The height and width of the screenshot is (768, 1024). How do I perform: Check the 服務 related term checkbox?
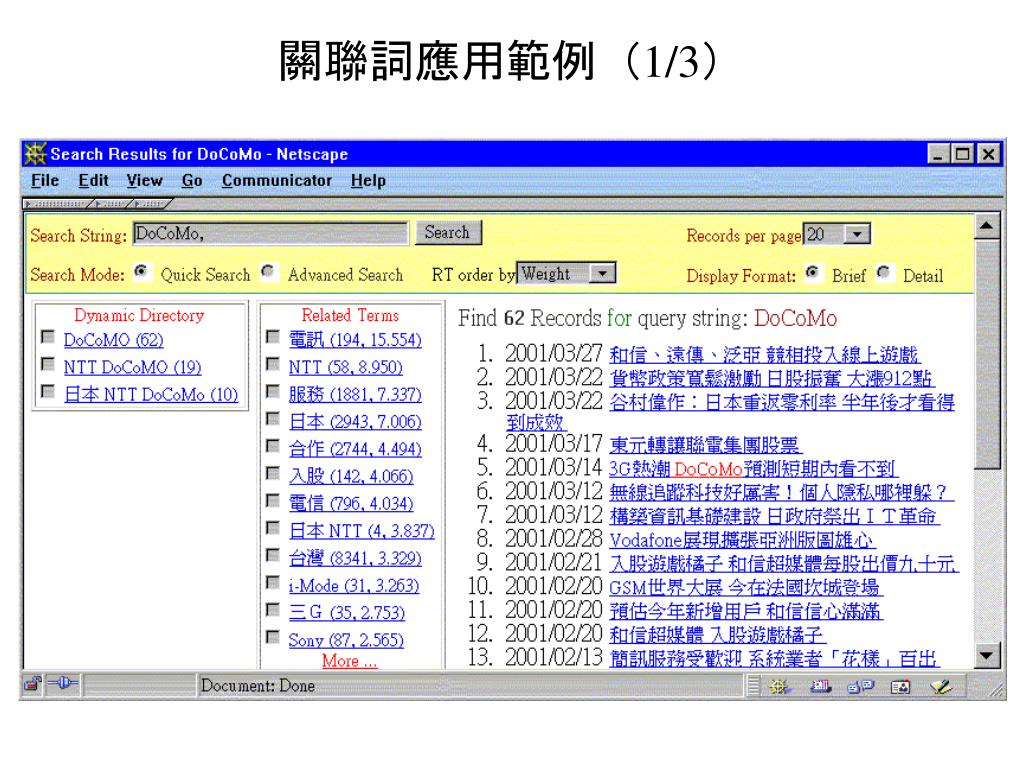coord(273,391)
